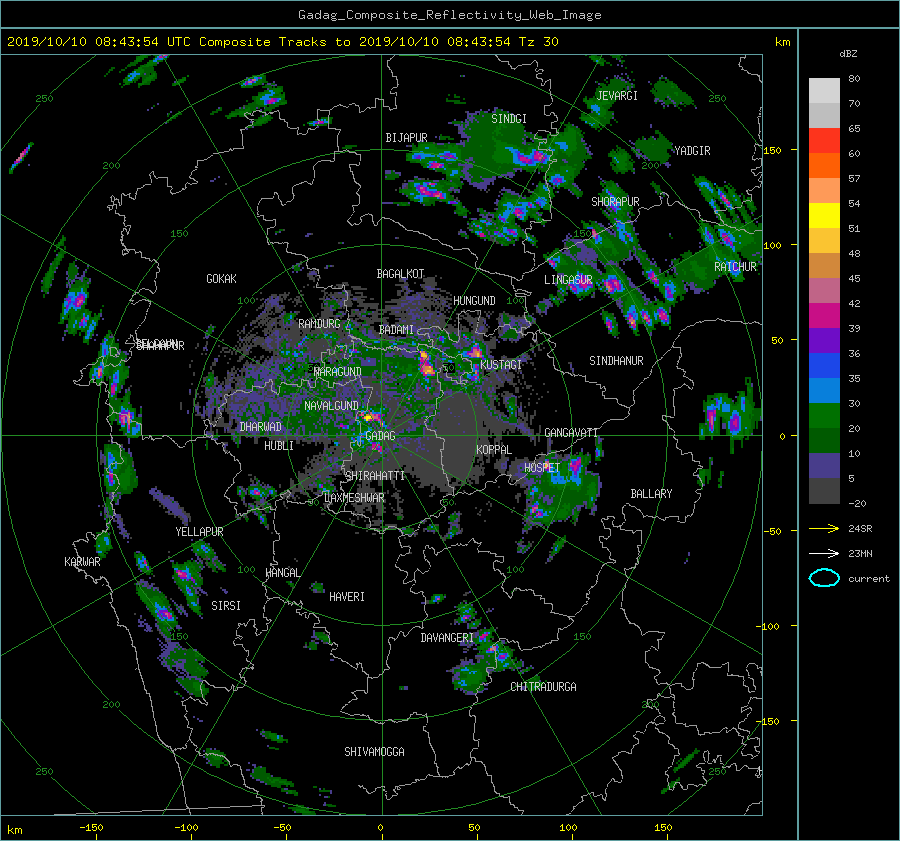The image size is (900, 841).
Task: Click the HOSPET city label
Action: [542, 468]
